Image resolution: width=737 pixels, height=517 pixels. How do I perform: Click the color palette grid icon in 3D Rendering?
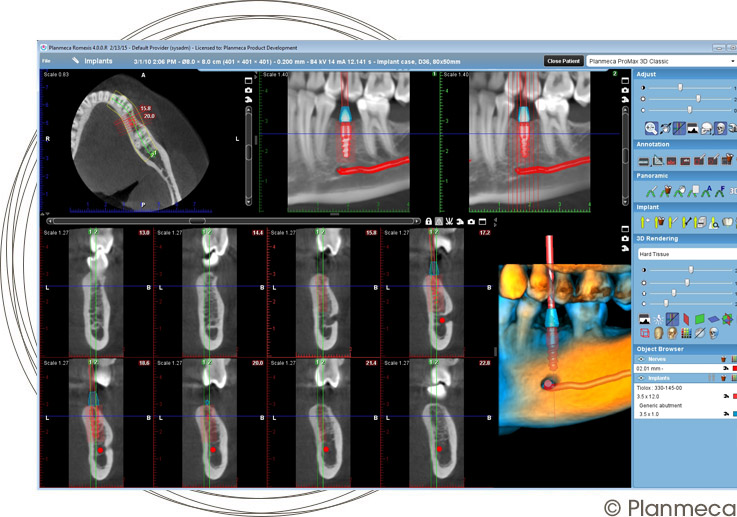click(686, 333)
